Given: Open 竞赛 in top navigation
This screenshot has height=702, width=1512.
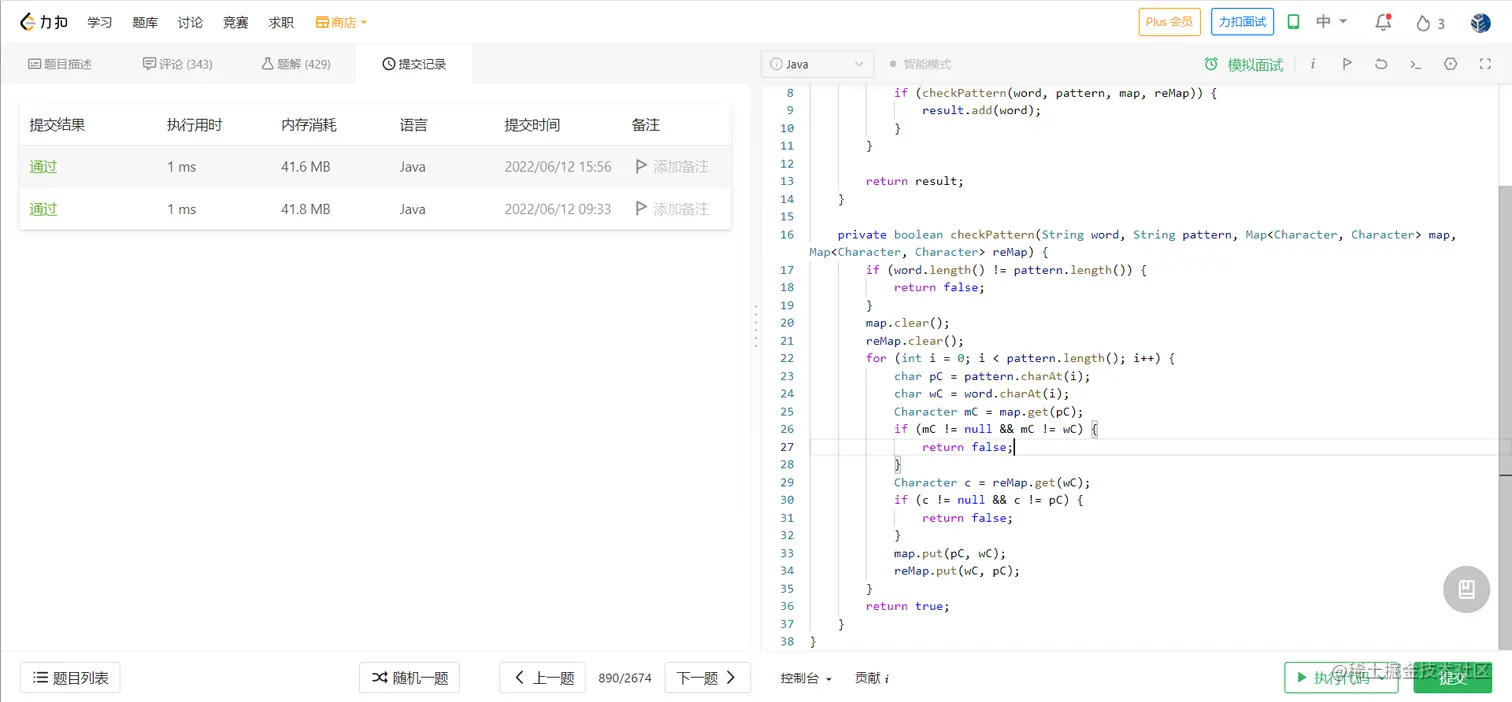Looking at the screenshot, I should [235, 22].
